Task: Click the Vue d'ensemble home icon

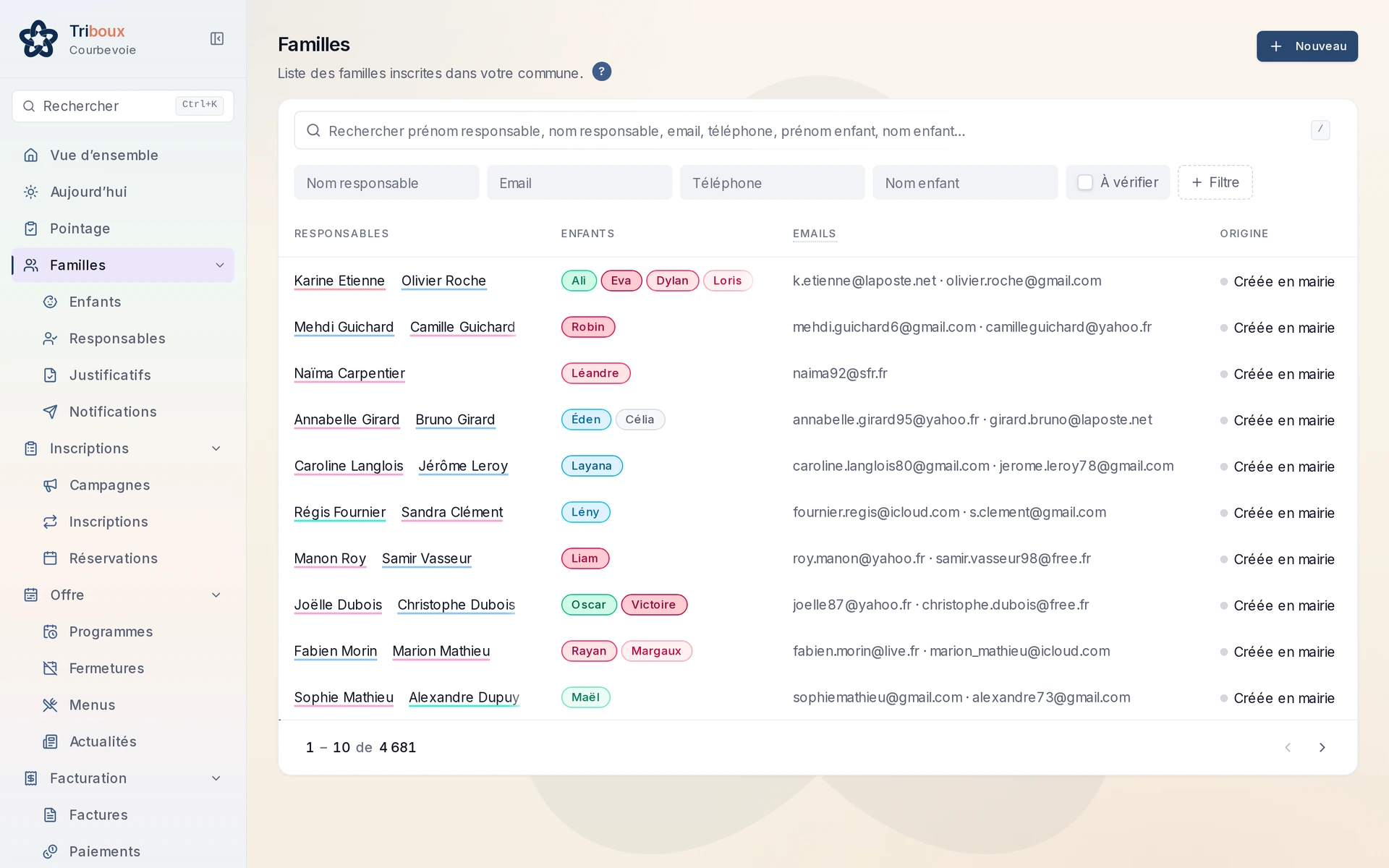Action: tap(31, 155)
